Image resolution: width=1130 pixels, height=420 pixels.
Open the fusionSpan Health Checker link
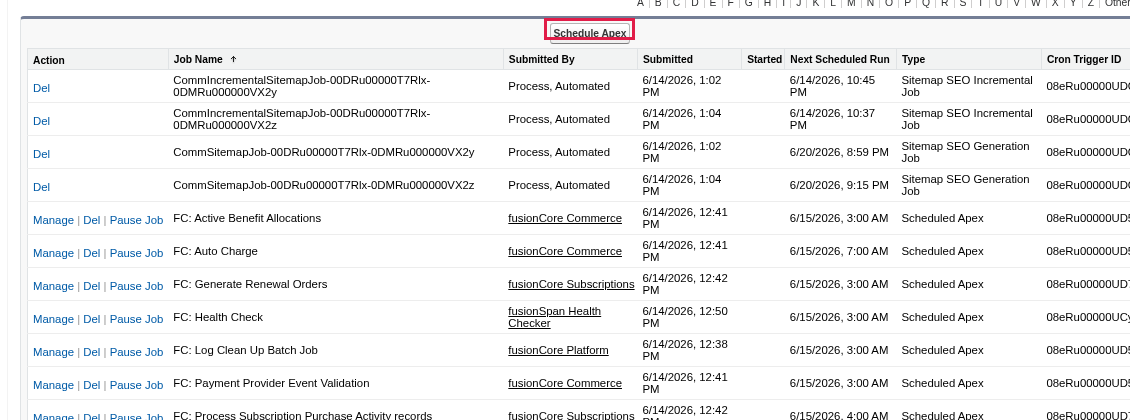click(554, 318)
